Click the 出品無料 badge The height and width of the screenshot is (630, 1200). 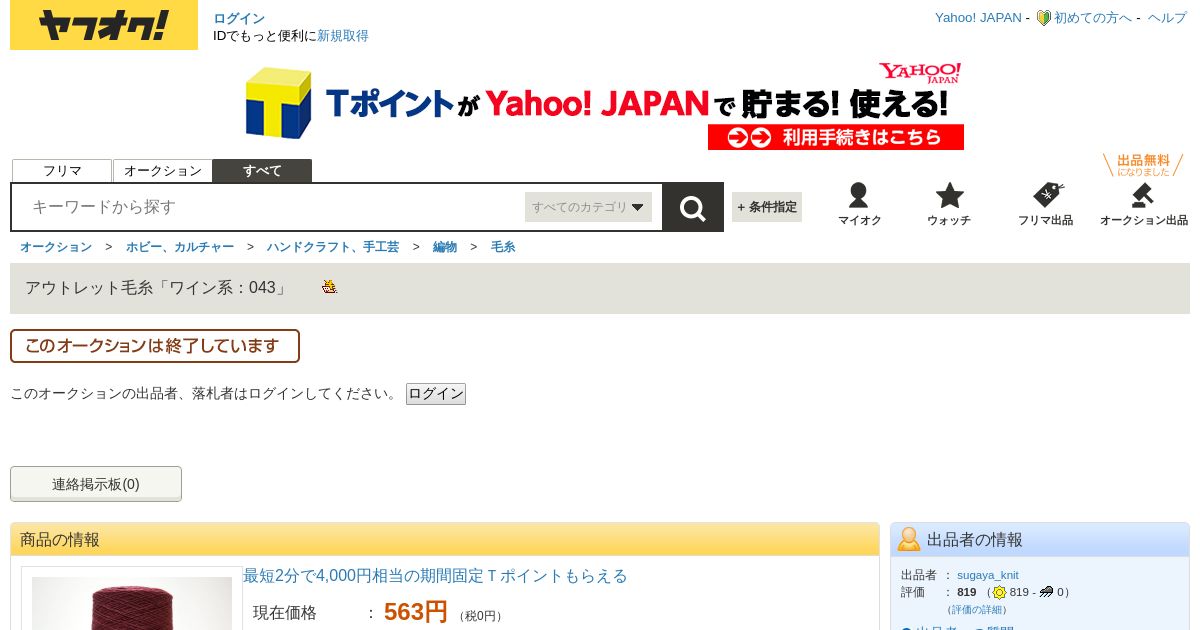coord(1143,165)
